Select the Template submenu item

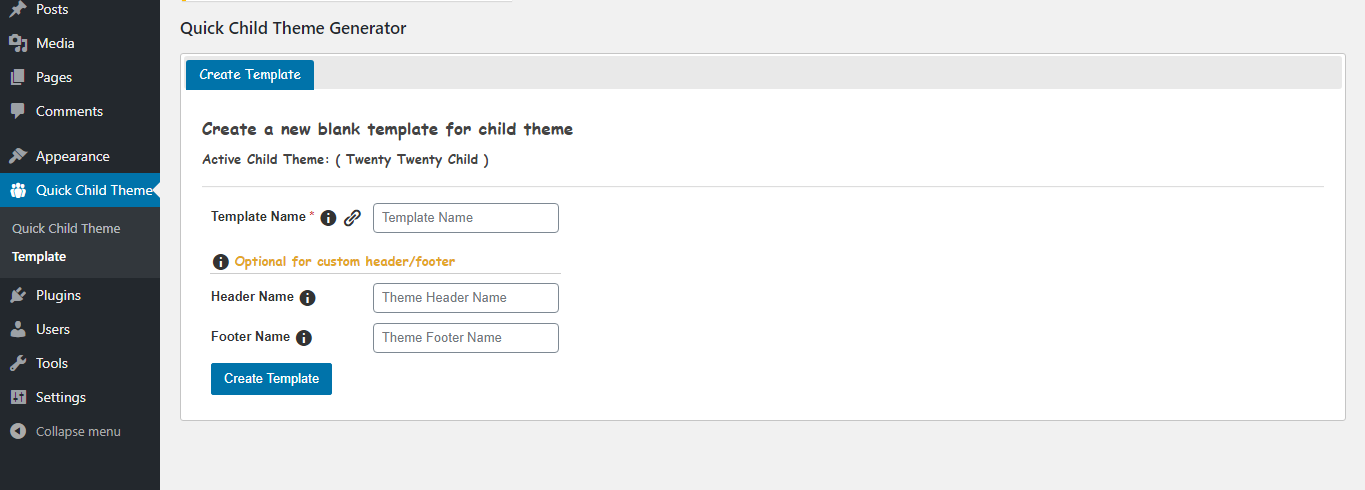(39, 256)
